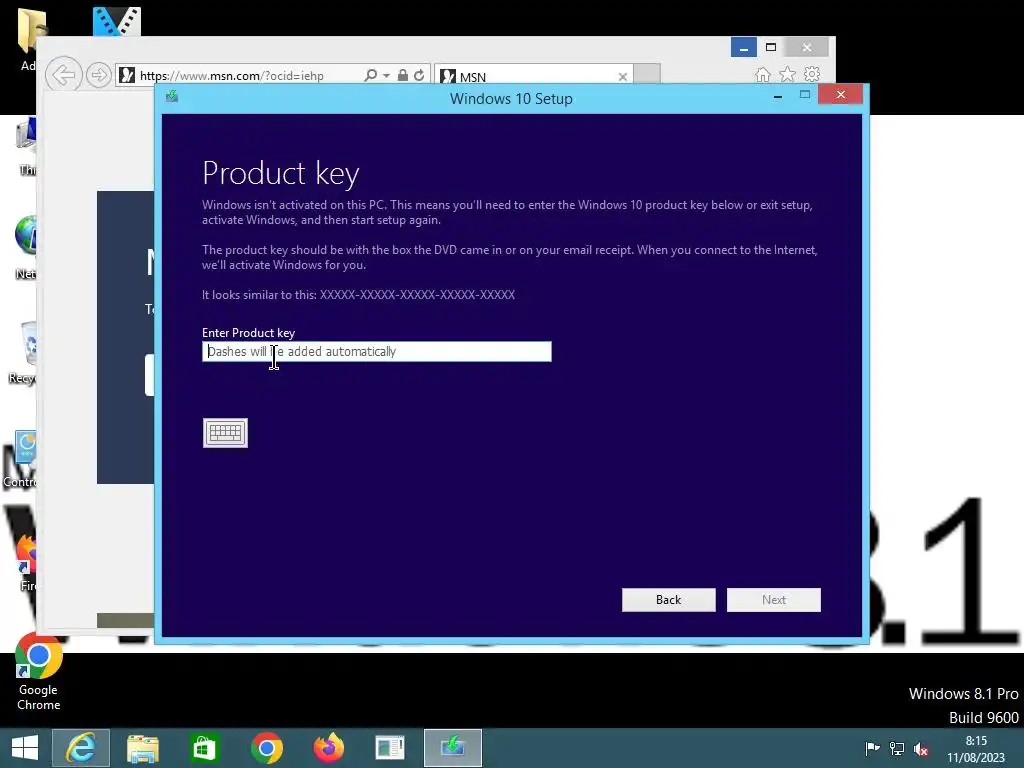Go back in Internet Explorer
This screenshot has height=768, width=1024.
63,75
